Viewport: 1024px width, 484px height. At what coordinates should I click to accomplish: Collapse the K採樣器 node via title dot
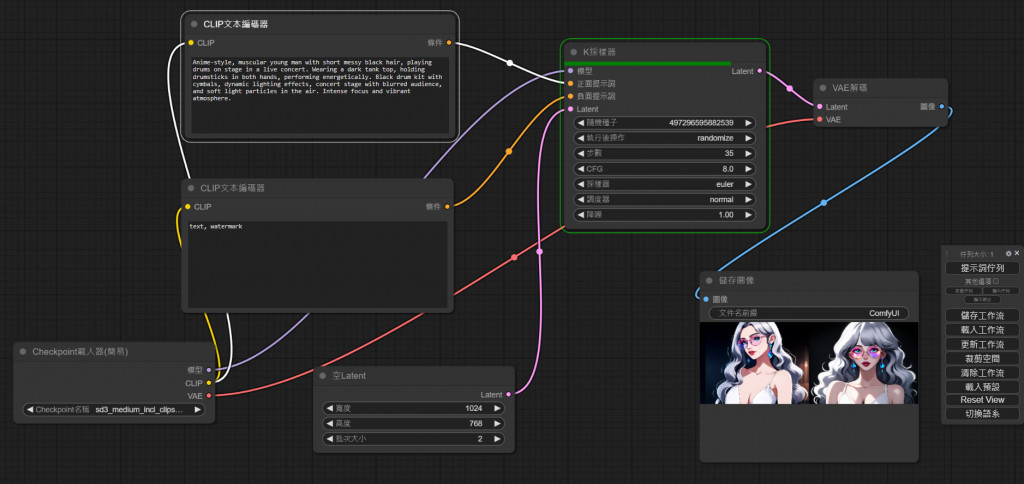[x=574, y=52]
